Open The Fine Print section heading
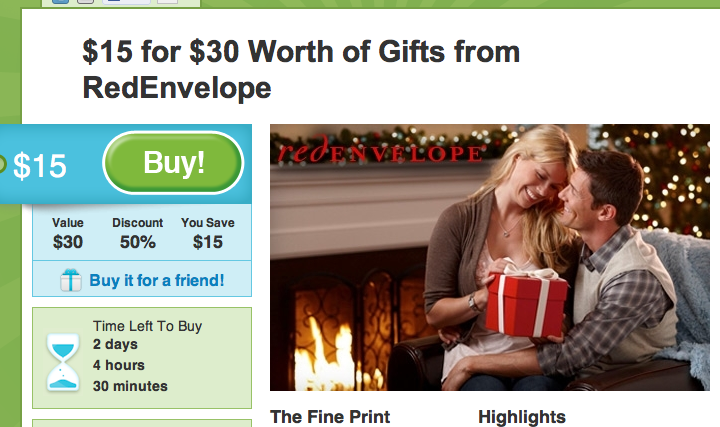 point(330,417)
